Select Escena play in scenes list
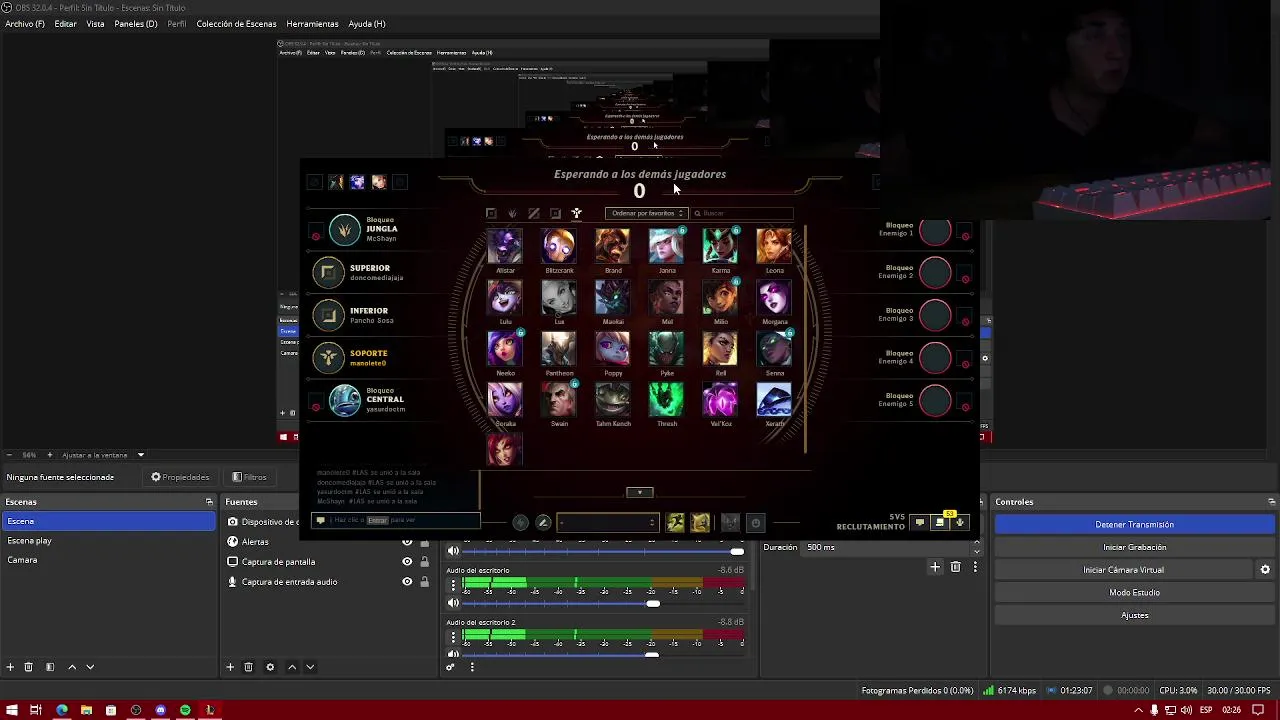The image size is (1280, 720). pyautogui.click(x=108, y=541)
